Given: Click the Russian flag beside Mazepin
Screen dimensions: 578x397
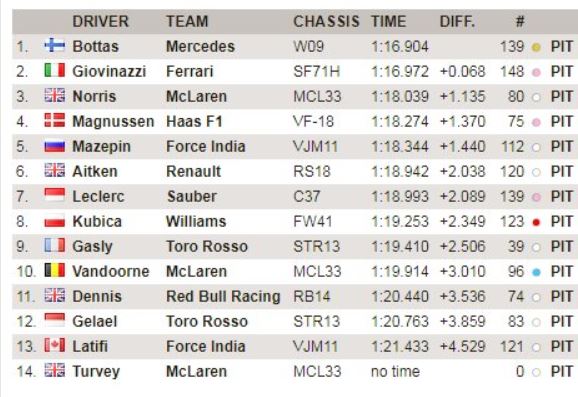Looking at the screenshot, I should click(55, 146).
